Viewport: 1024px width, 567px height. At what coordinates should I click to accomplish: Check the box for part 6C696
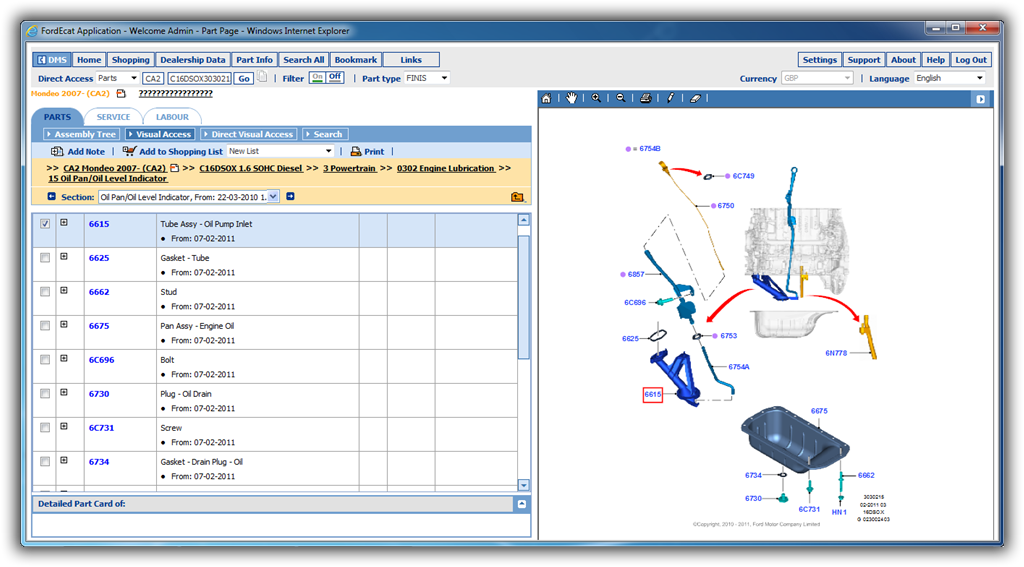pos(45,359)
